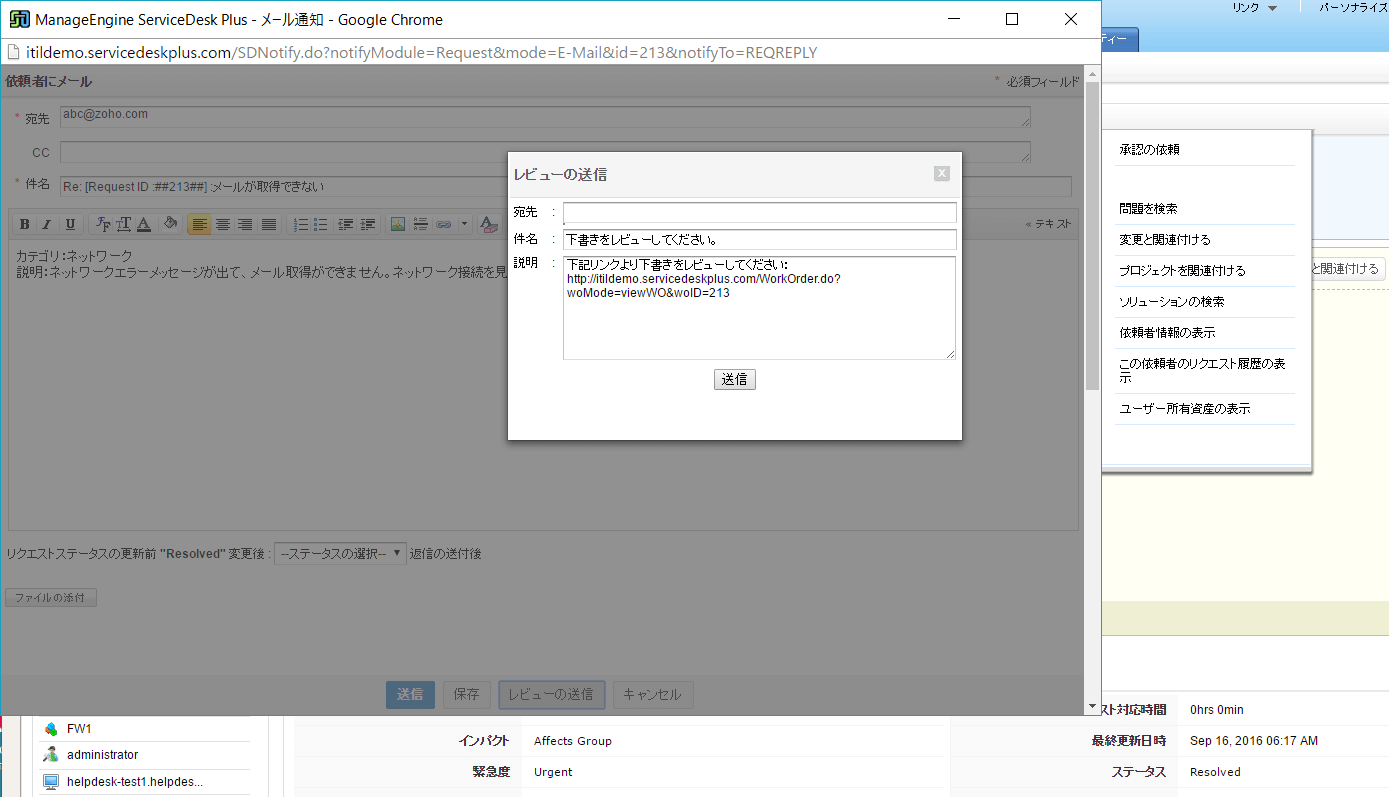Choose プロジェクトを関連付ける in the actions menu
Viewport: 1389px width, 797px height.
tap(1182, 271)
